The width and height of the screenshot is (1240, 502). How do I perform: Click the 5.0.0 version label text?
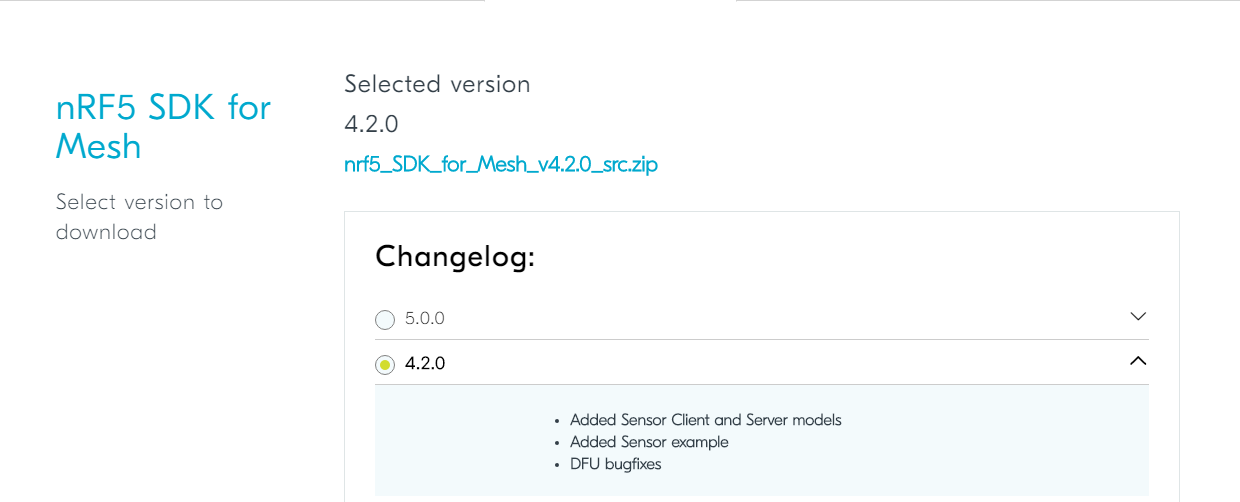pos(425,319)
